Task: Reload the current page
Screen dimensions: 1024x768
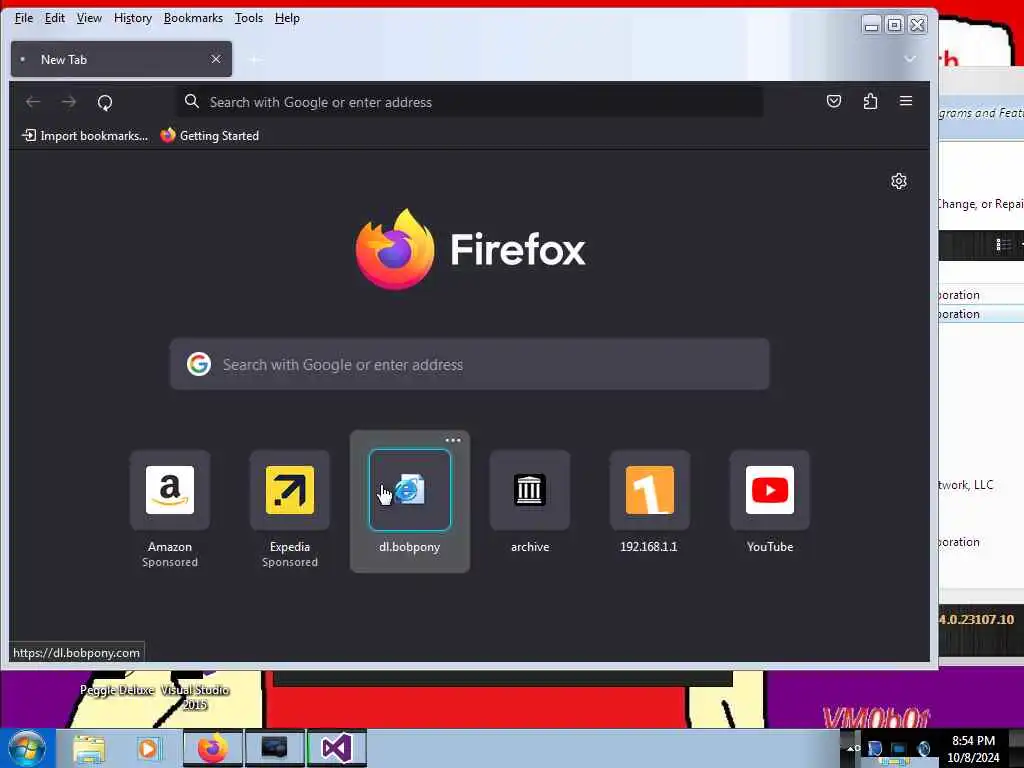Action: (104, 103)
